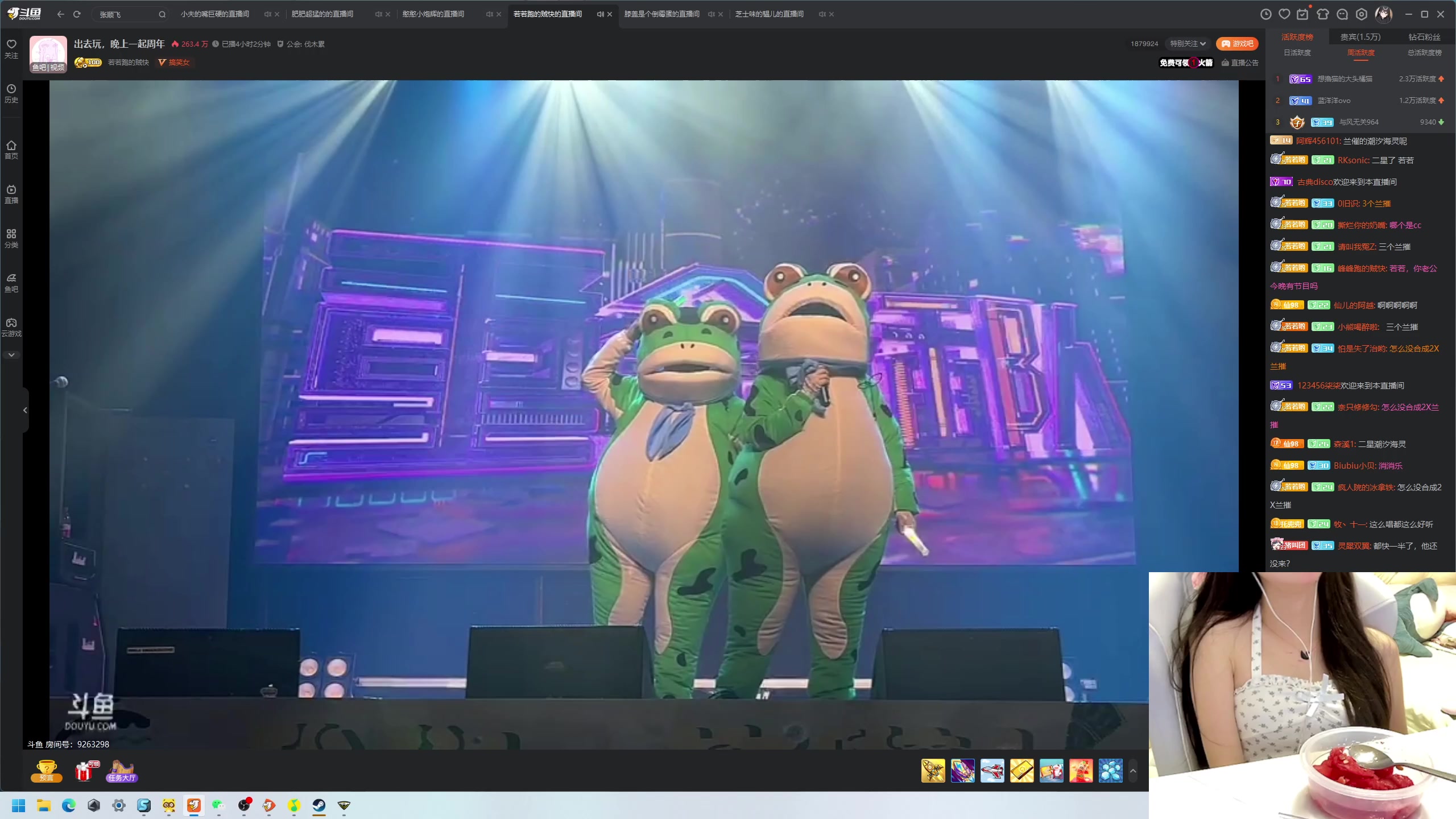
Task: Go back with the left arrow button
Action: tap(60, 14)
